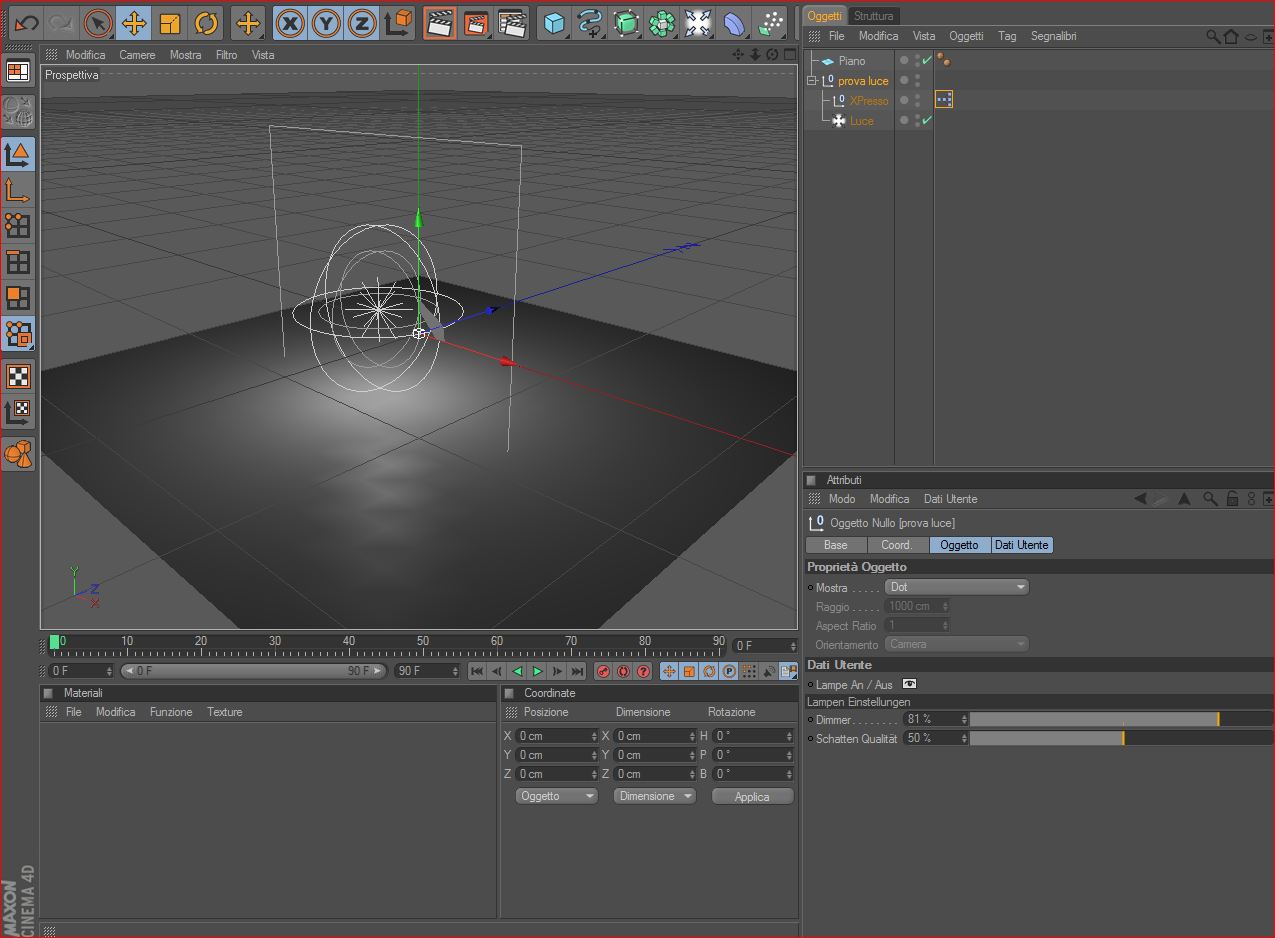Select the Rotate tool
This screenshot has width=1275, height=938.
click(206, 23)
